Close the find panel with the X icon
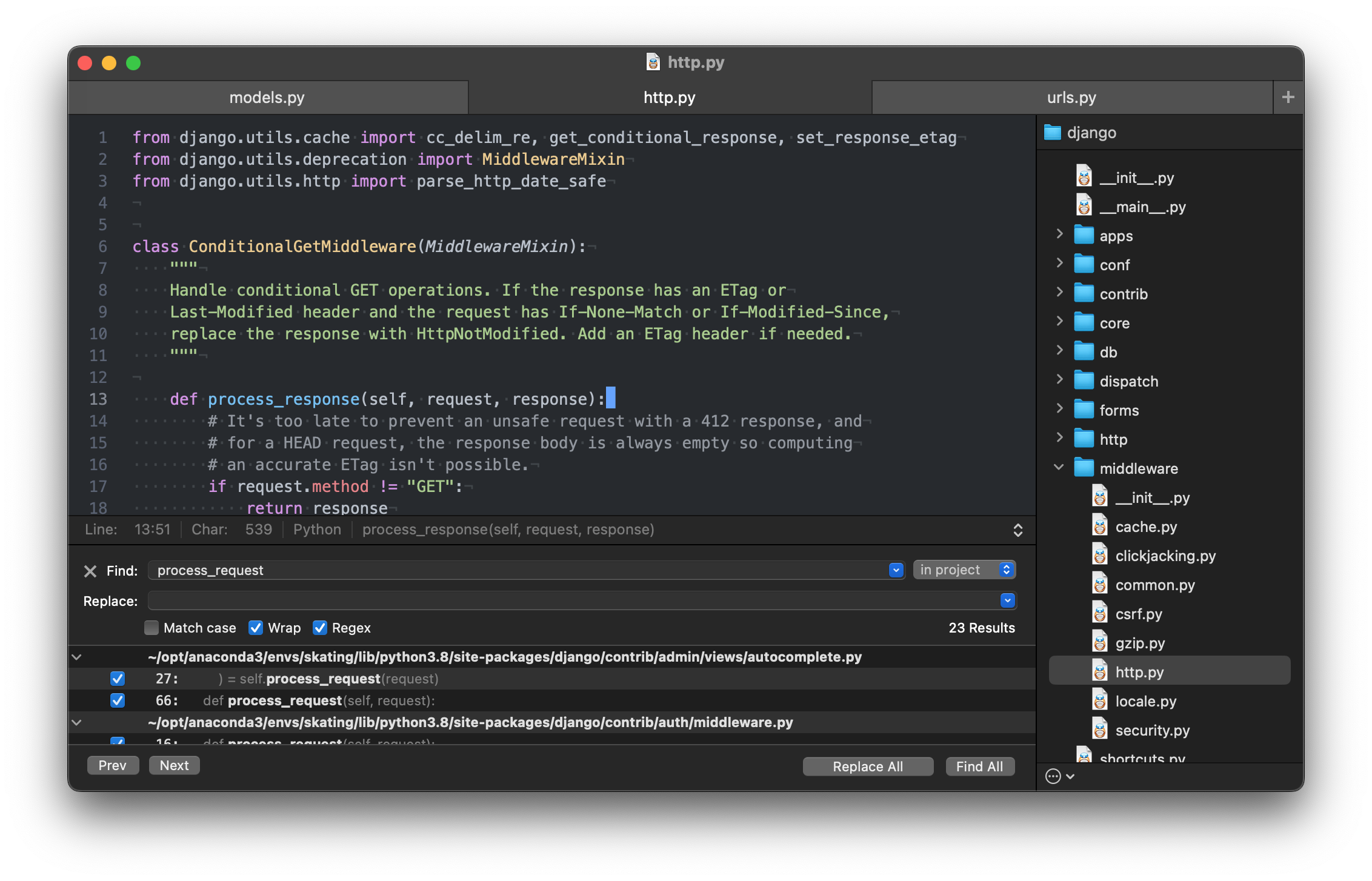Image resolution: width=1372 pixels, height=881 pixels. (90, 571)
